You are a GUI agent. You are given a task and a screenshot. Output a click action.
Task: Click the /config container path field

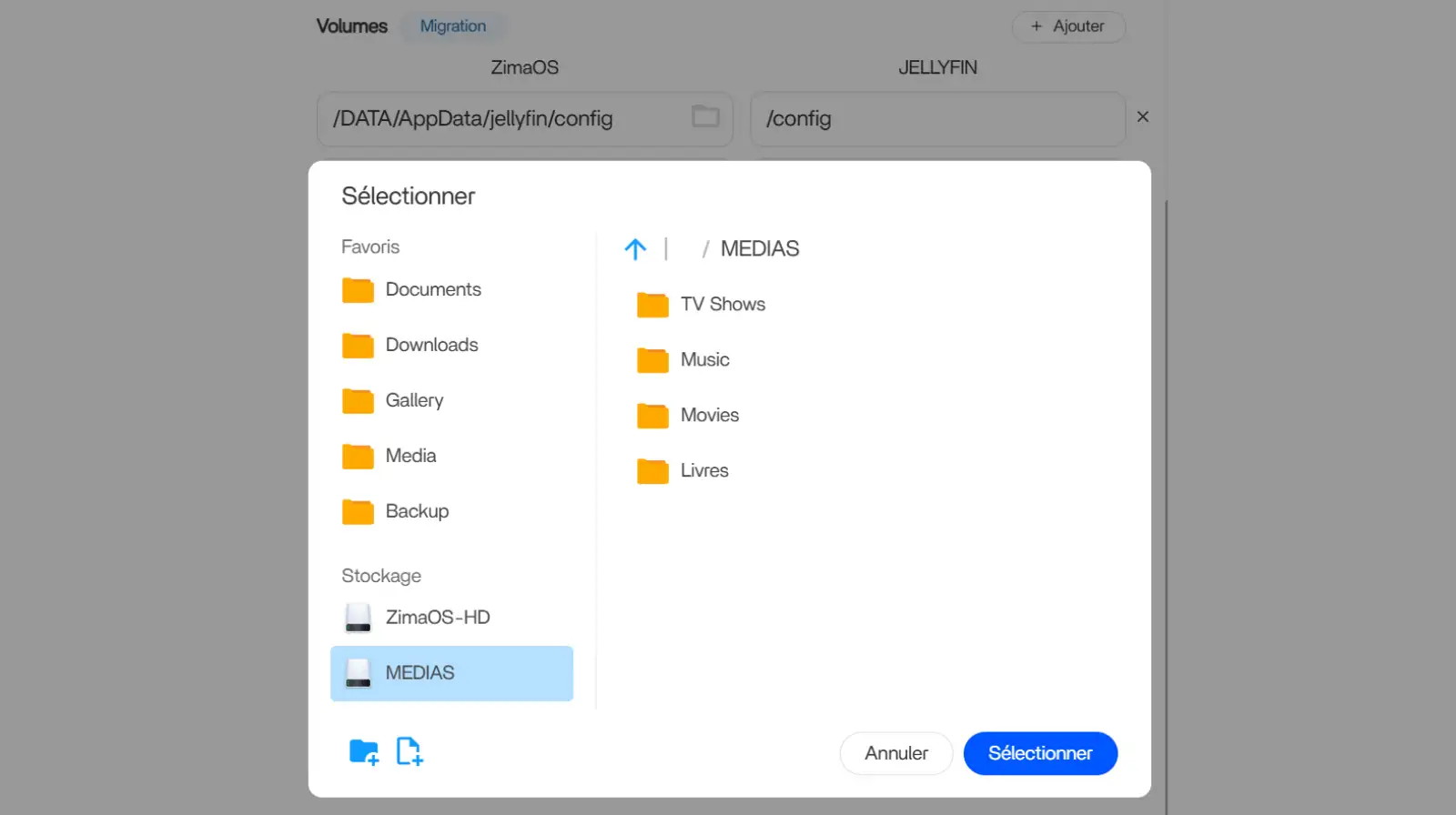tap(937, 119)
